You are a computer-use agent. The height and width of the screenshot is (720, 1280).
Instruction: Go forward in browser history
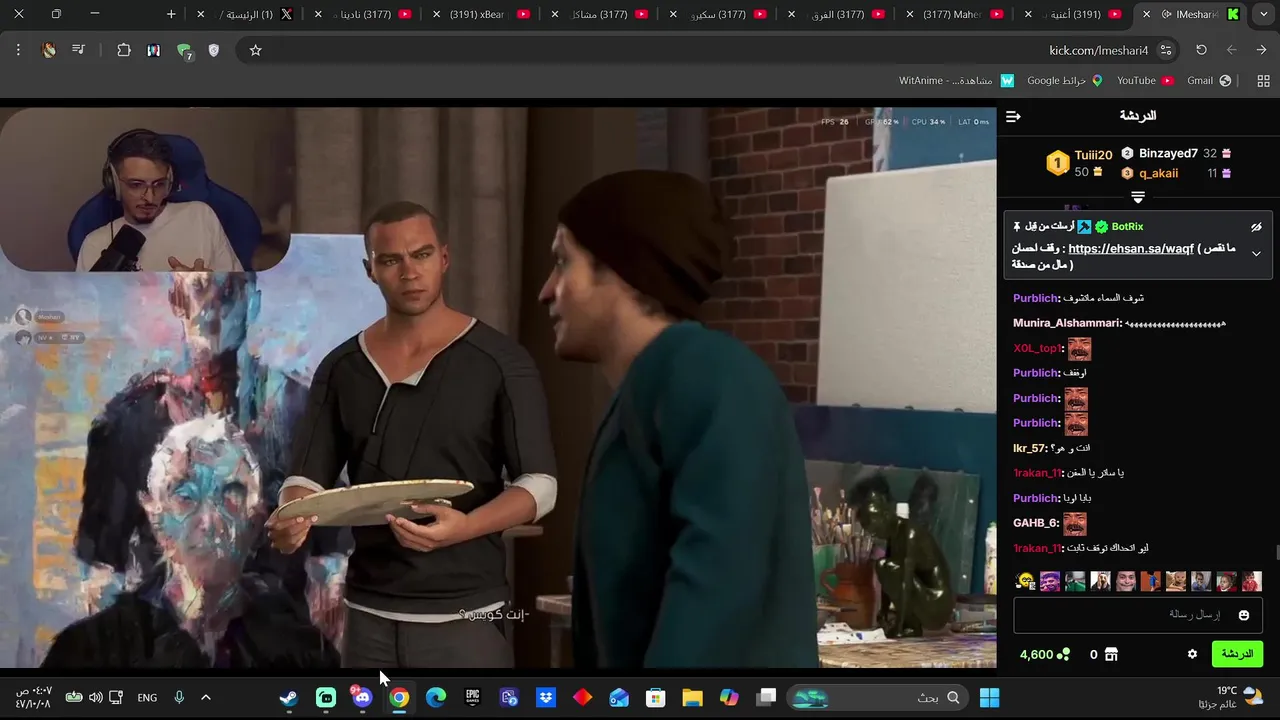click(1232, 50)
